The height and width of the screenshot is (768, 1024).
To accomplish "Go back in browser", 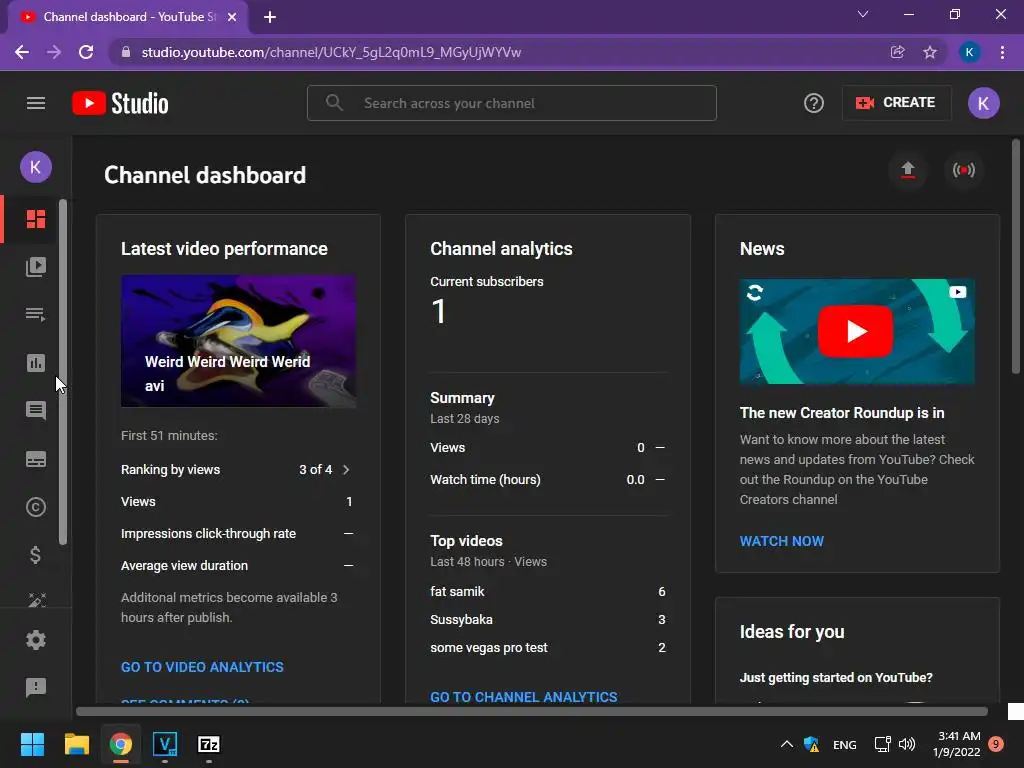I will pos(22,52).
